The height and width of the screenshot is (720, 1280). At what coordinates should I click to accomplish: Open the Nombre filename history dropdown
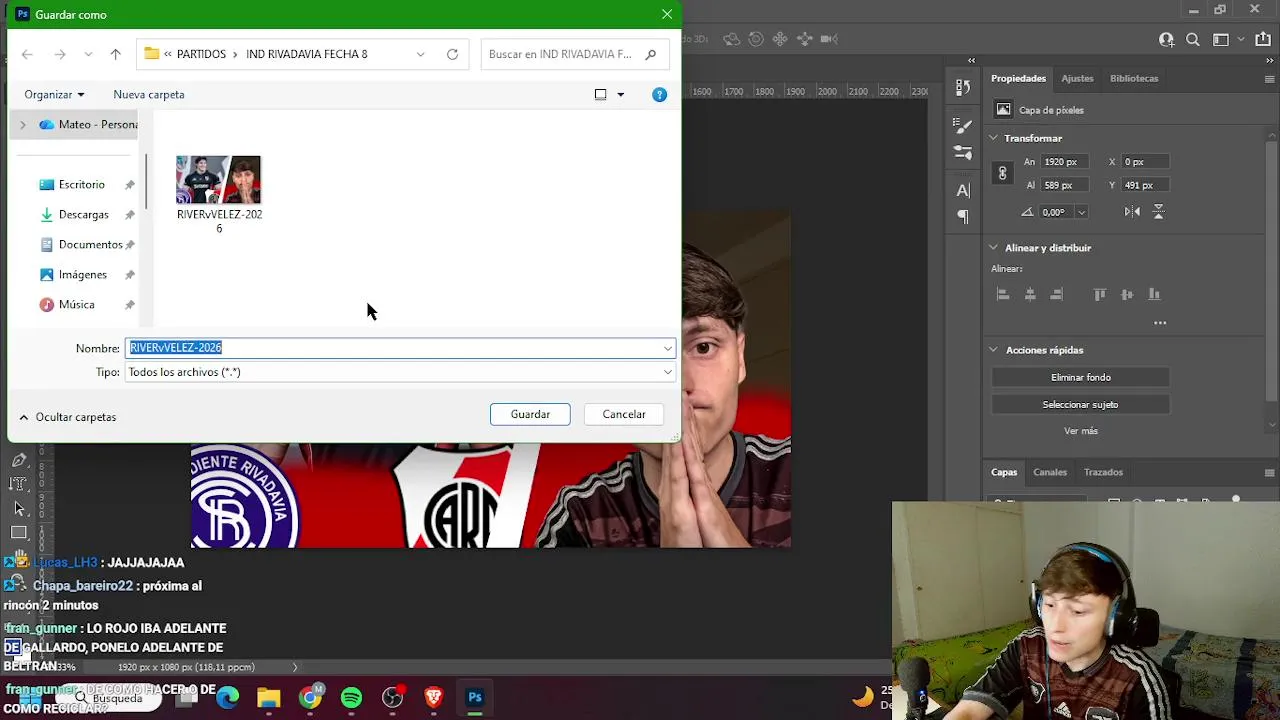point(668,348)
